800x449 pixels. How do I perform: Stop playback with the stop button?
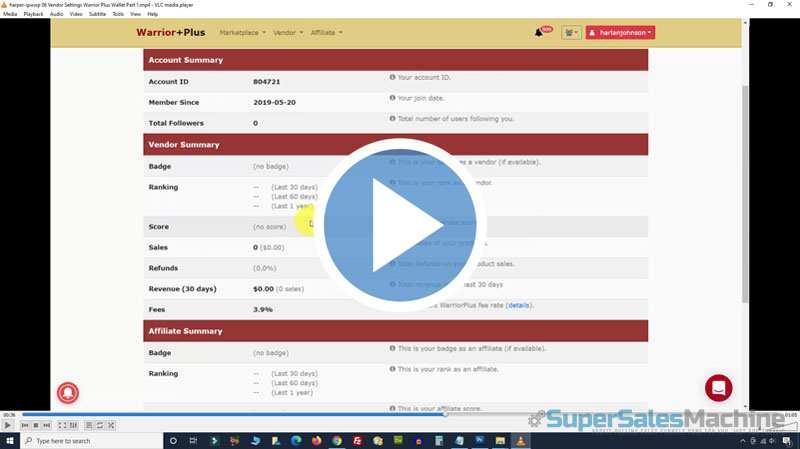pyautogui.click(x=35, y=426)
